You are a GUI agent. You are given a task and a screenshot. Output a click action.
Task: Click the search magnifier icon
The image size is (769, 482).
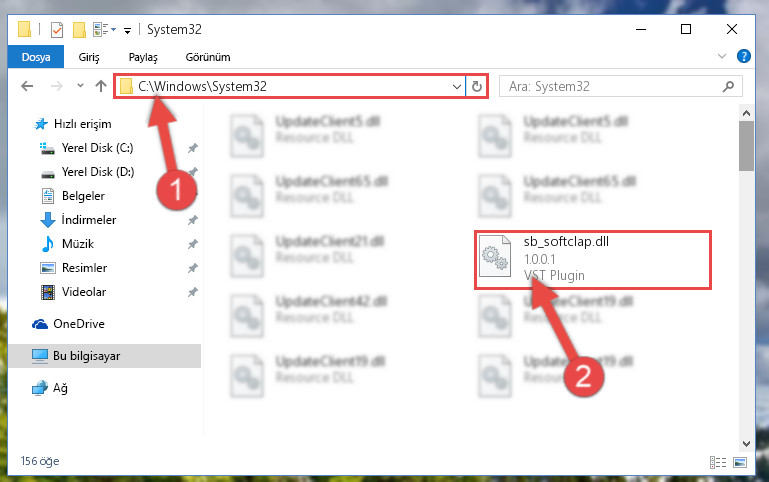728,87
